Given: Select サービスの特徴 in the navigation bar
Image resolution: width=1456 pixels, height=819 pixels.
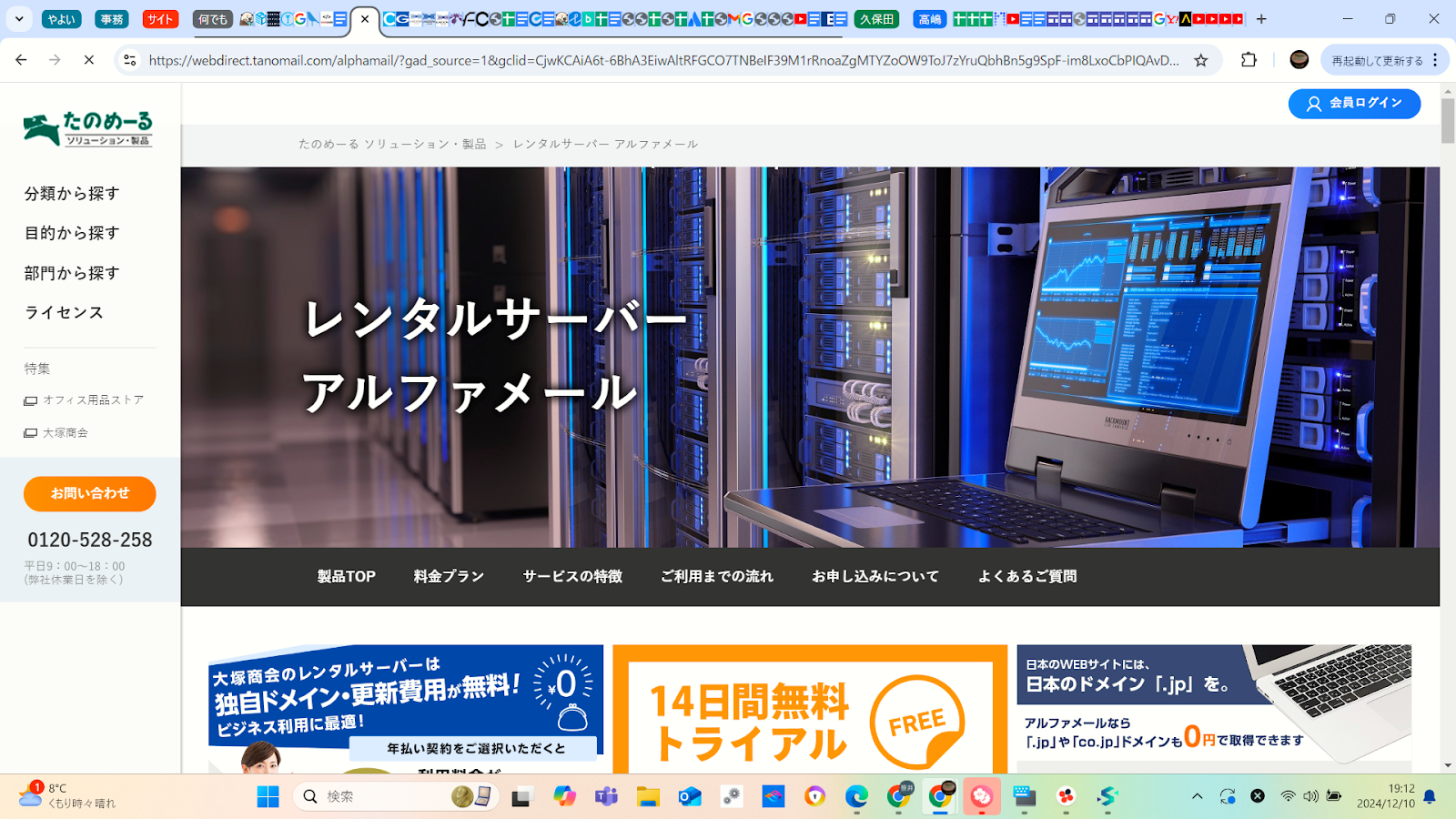Looking at the screenshot, I should (572, 577).
